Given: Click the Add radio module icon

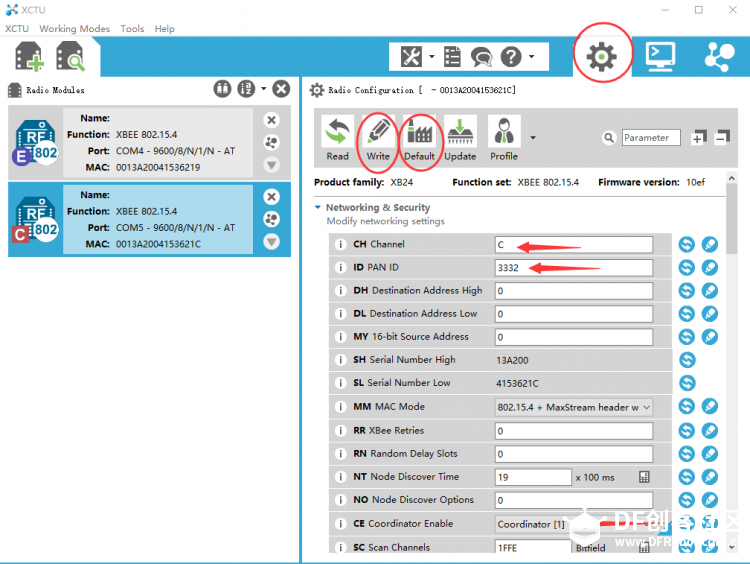Looking at the screenshot, I should 29,56.
